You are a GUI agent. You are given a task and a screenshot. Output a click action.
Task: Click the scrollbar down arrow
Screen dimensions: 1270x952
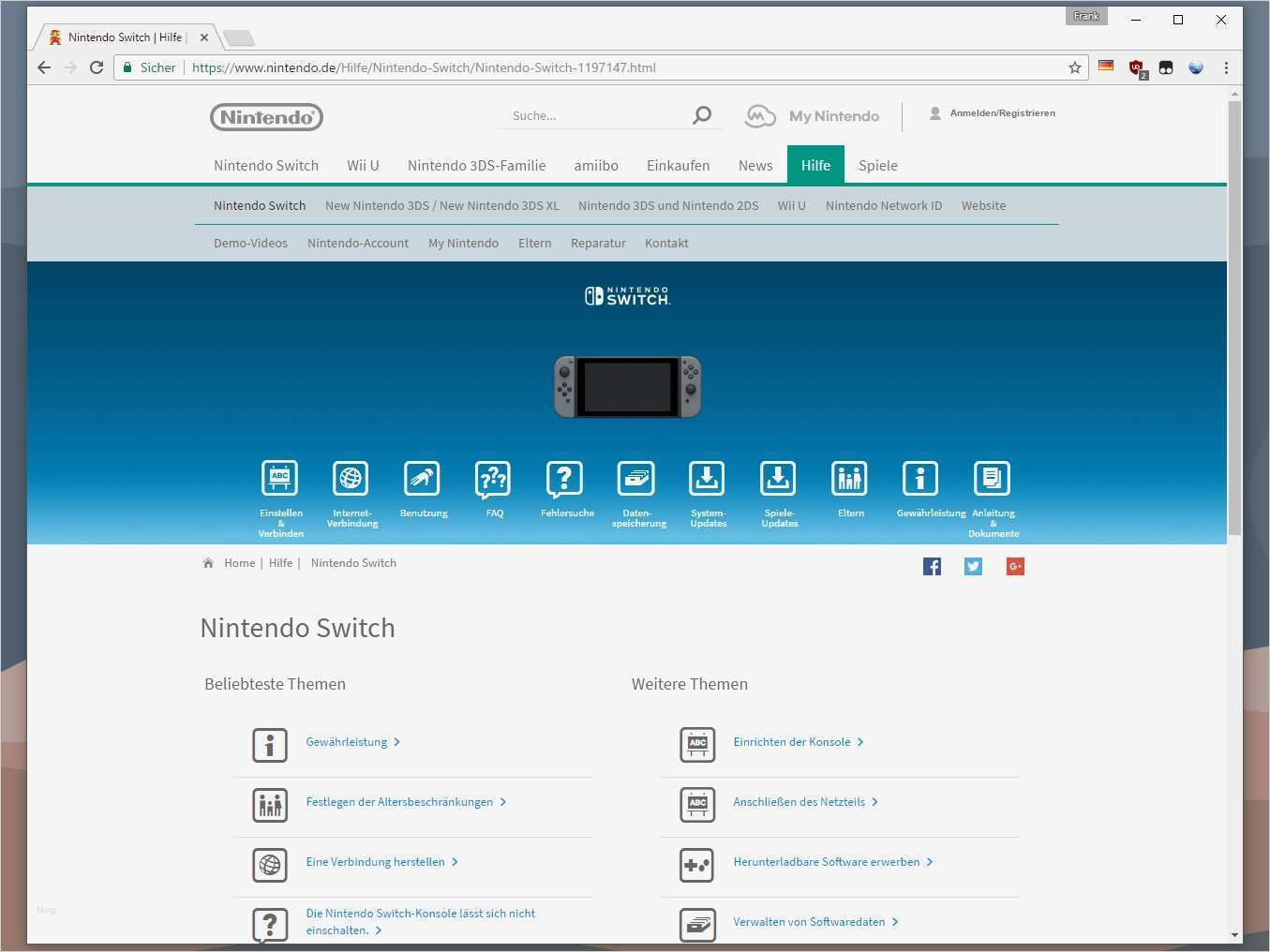1234,934
